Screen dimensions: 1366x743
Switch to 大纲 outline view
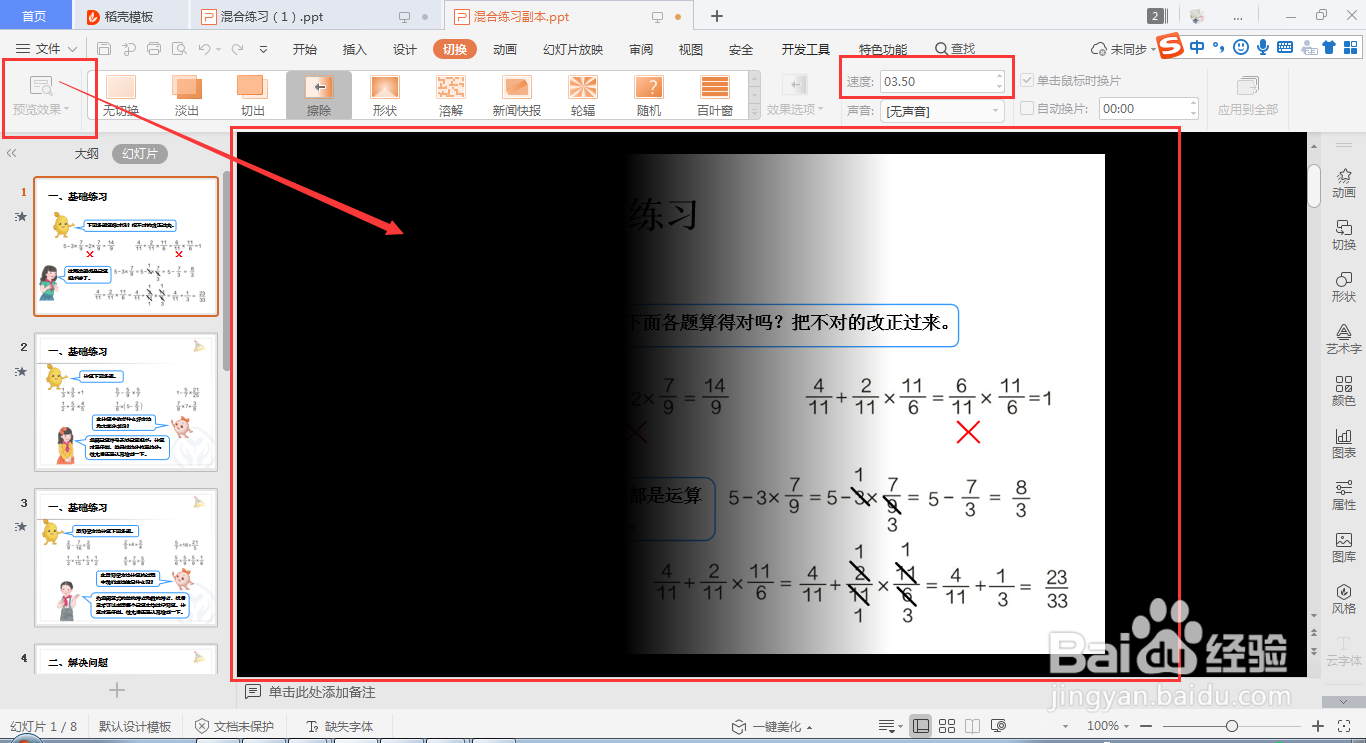[x=87, y=154]
